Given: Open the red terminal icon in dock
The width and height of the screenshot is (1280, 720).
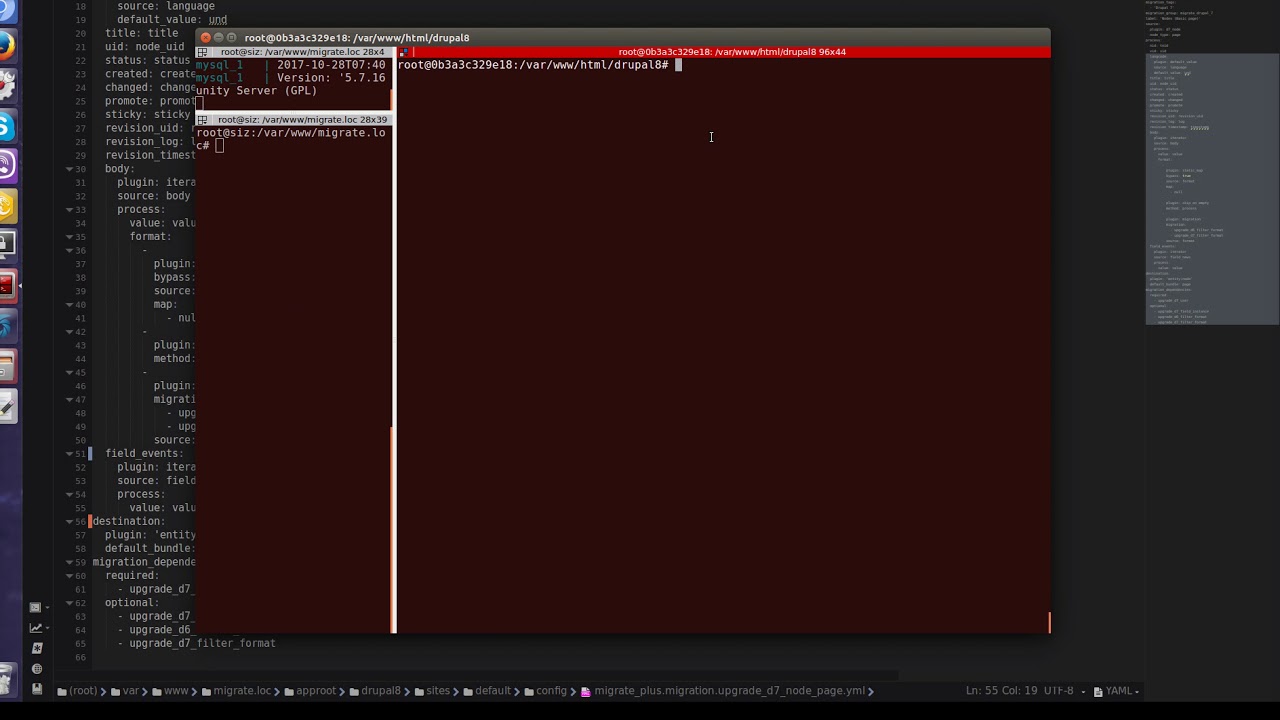Looking at the screenshot, I should [x=6, y=286].
